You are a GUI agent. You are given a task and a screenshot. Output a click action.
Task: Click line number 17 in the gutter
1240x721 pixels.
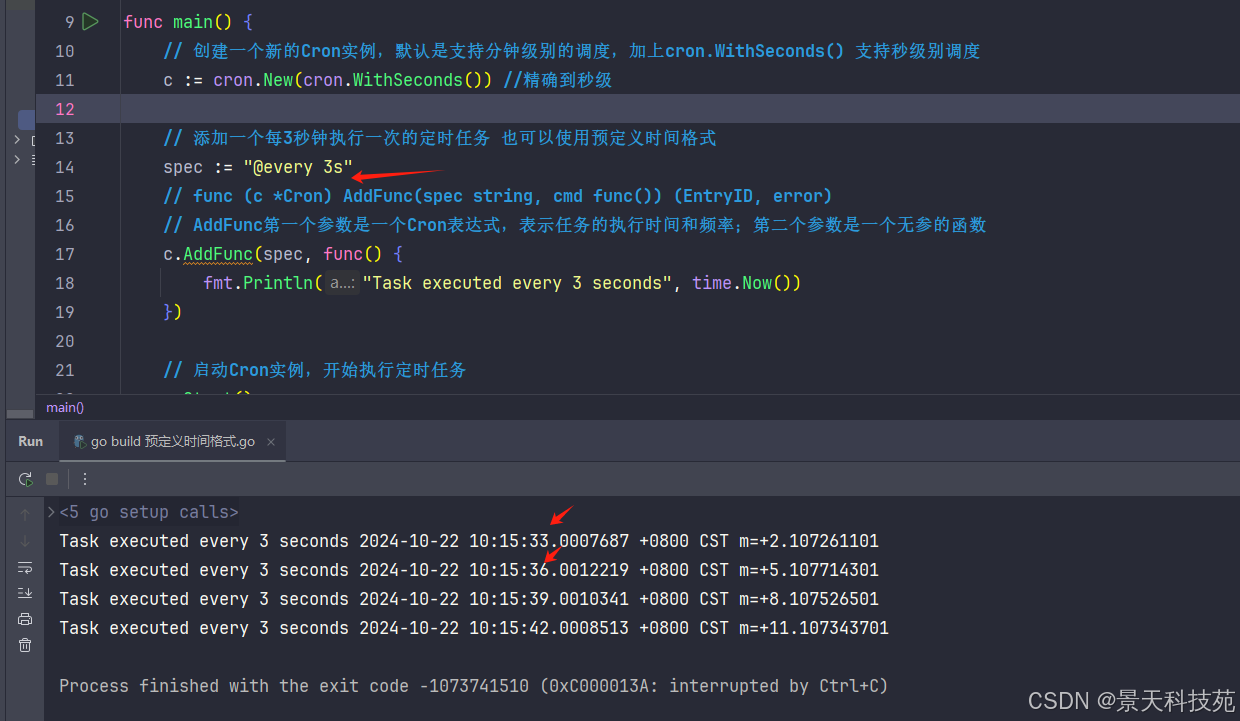click(65, 254)
